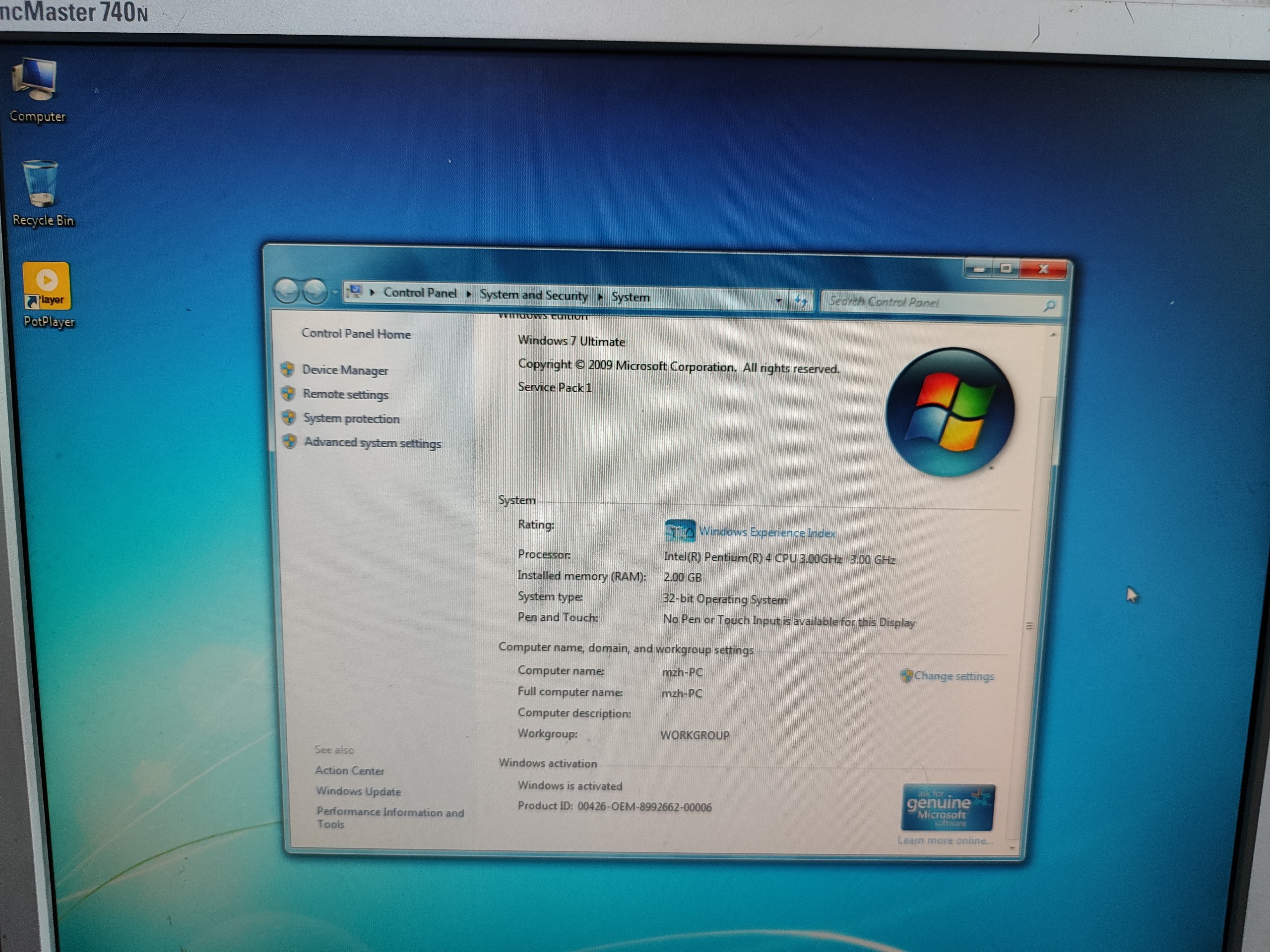The image size is (1270, 952).
Task: Expand chevron after System and Security
Action: click(600, 297)
